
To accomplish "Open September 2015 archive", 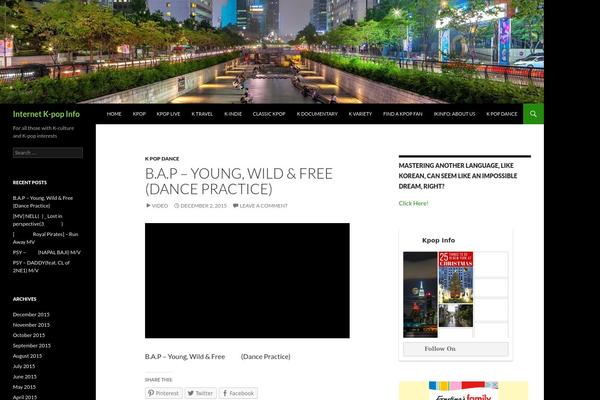I will point(32,345).
